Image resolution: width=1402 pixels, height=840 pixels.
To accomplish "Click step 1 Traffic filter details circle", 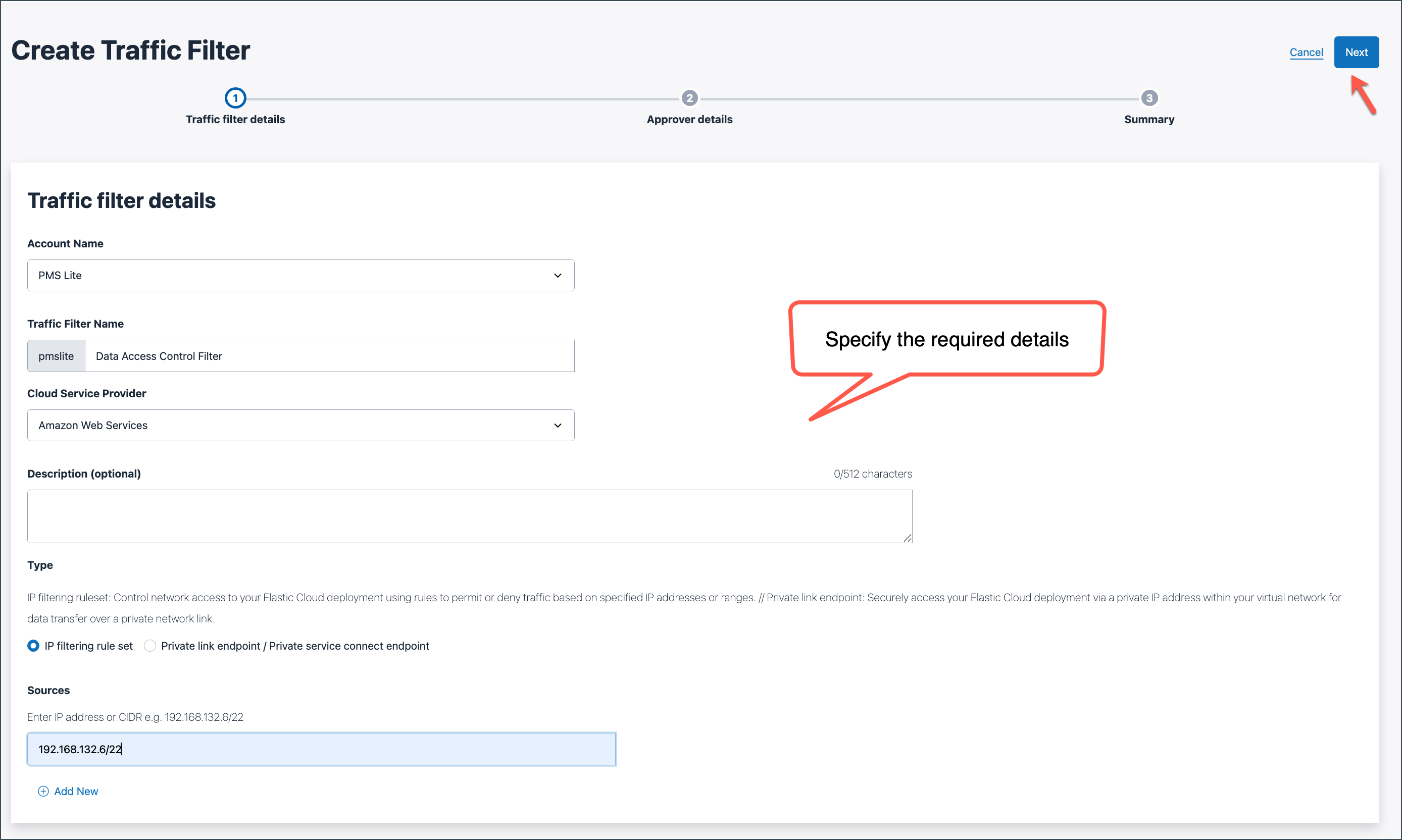I will (235, 97).
